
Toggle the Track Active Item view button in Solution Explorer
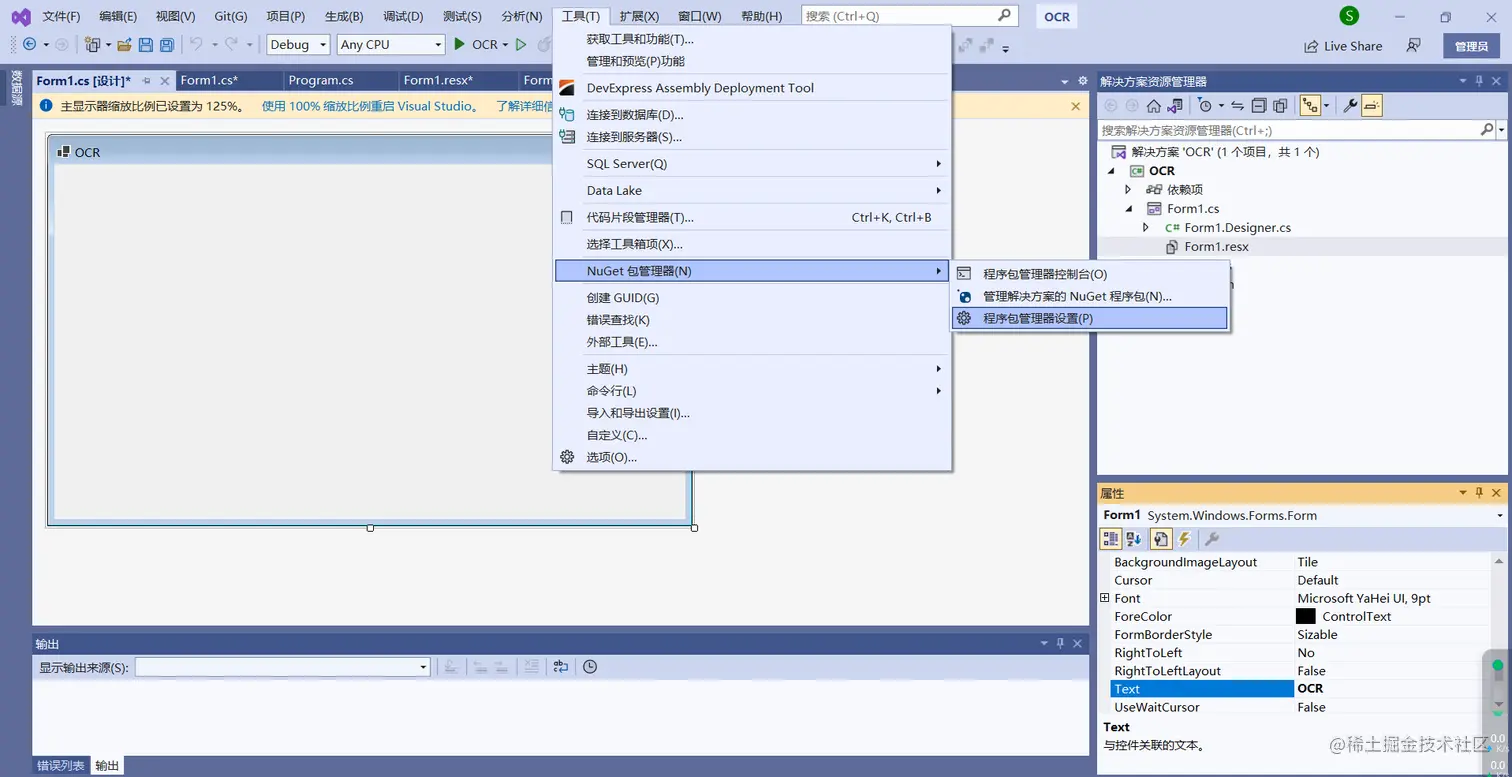coord(1310,106)
